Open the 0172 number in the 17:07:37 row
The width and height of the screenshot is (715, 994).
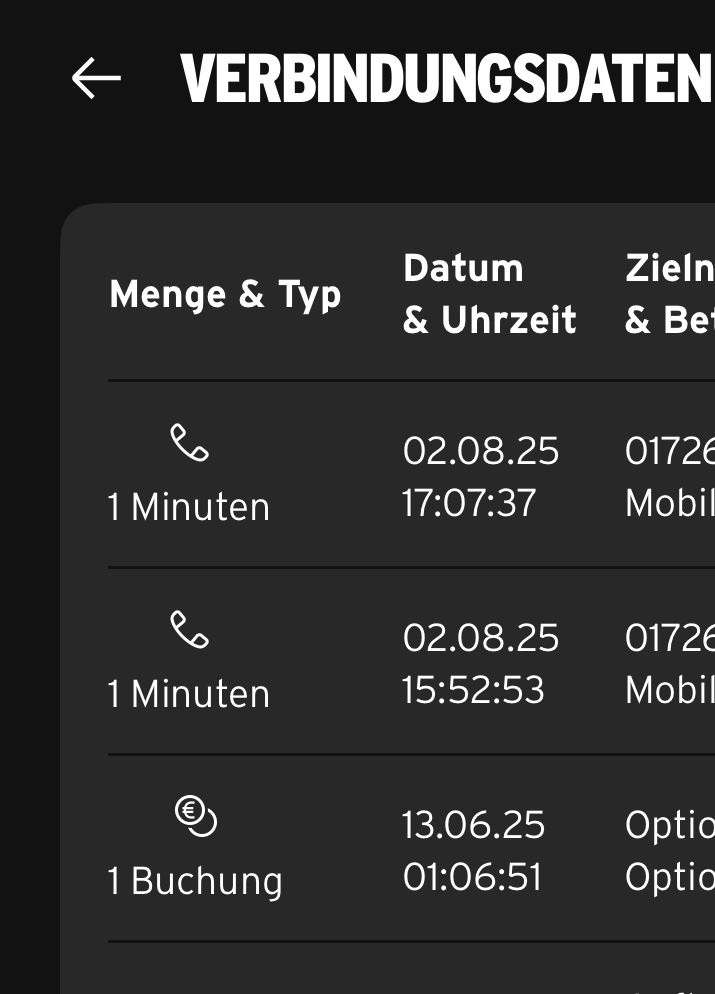[669, 451]
